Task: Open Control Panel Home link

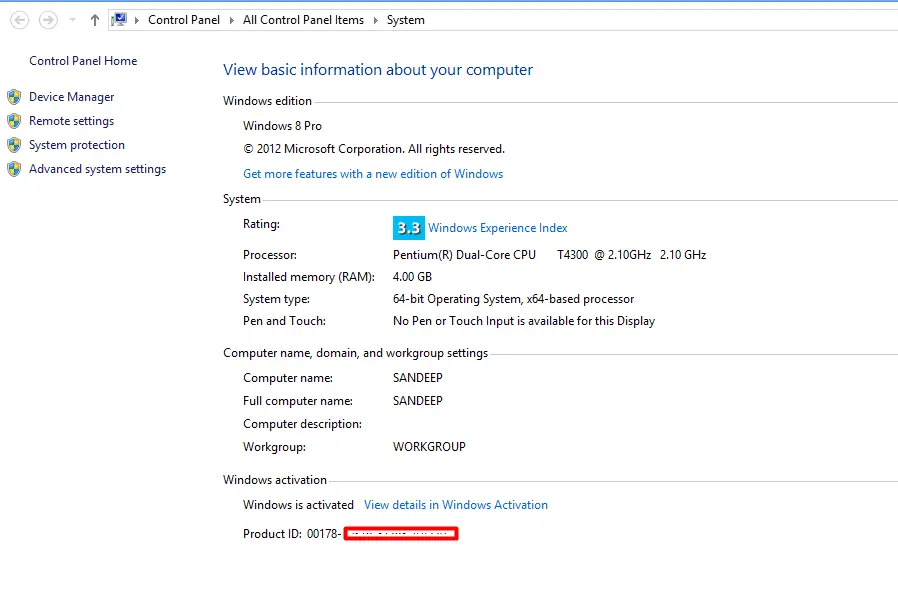Action: [83, 61]
